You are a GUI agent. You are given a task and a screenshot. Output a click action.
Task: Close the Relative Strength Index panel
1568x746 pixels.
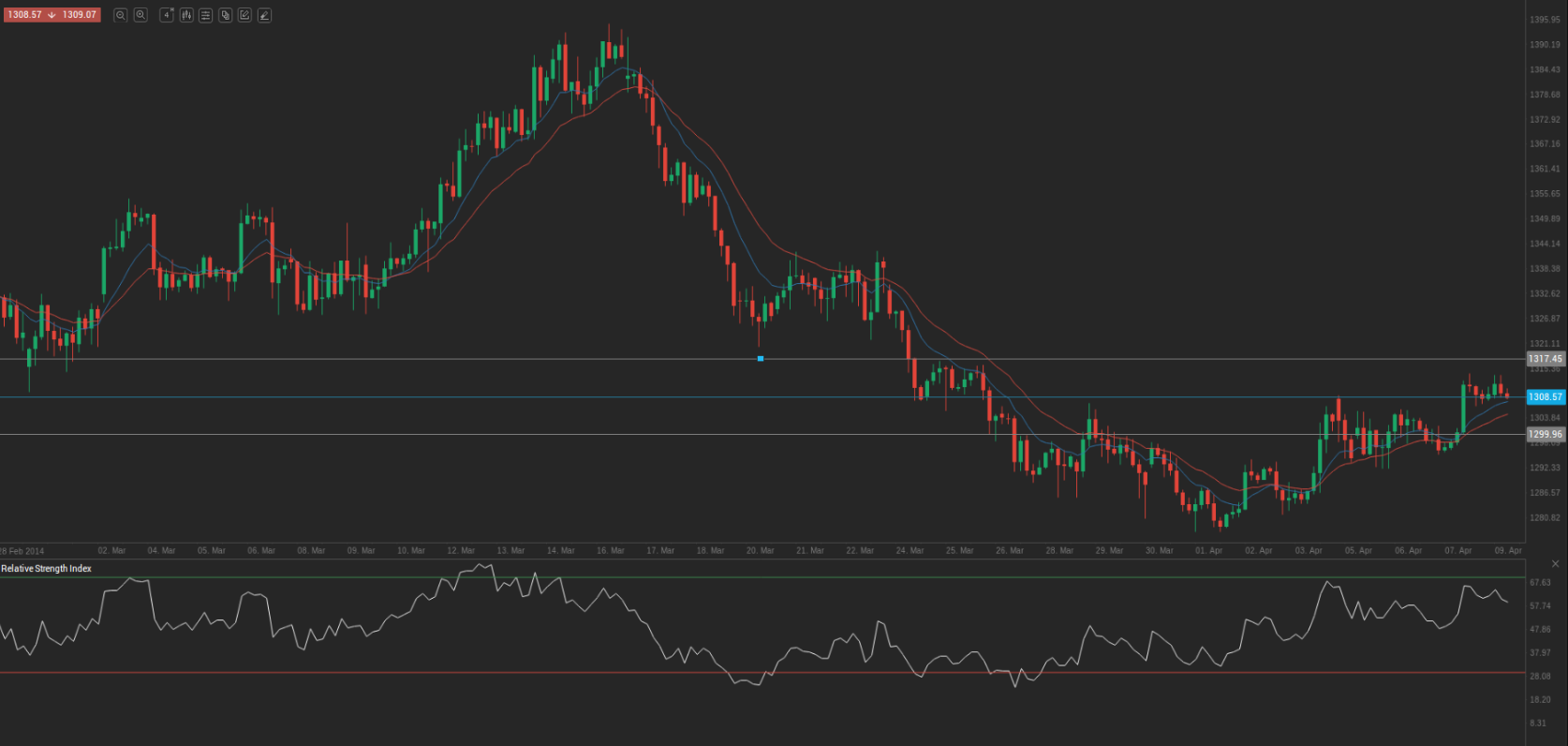[x=1555, y=563]
